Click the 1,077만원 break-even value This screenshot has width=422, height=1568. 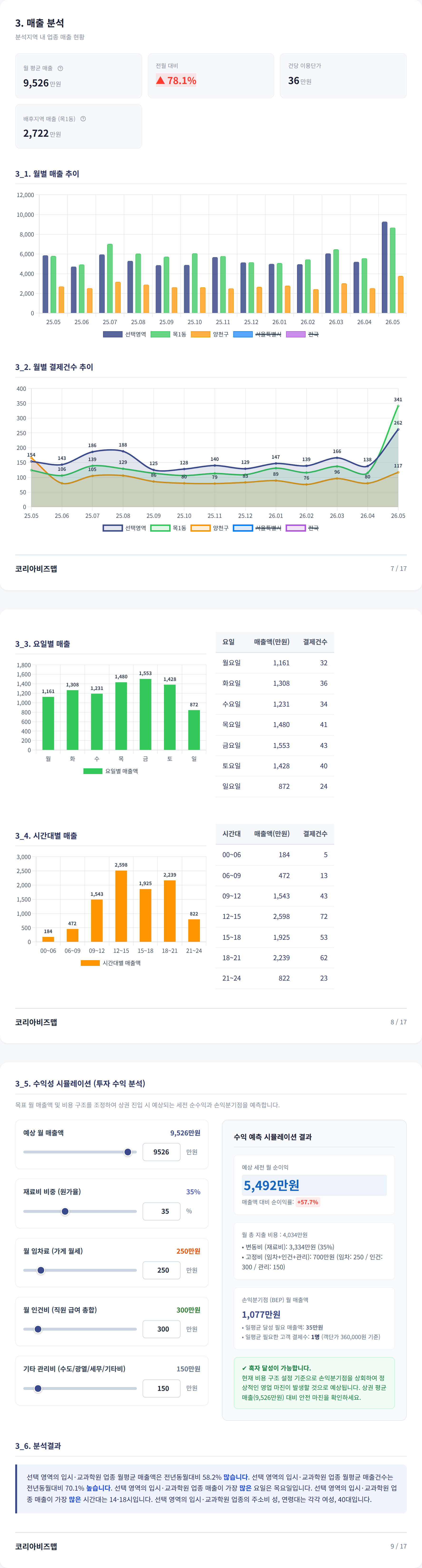pos(261,1314)
